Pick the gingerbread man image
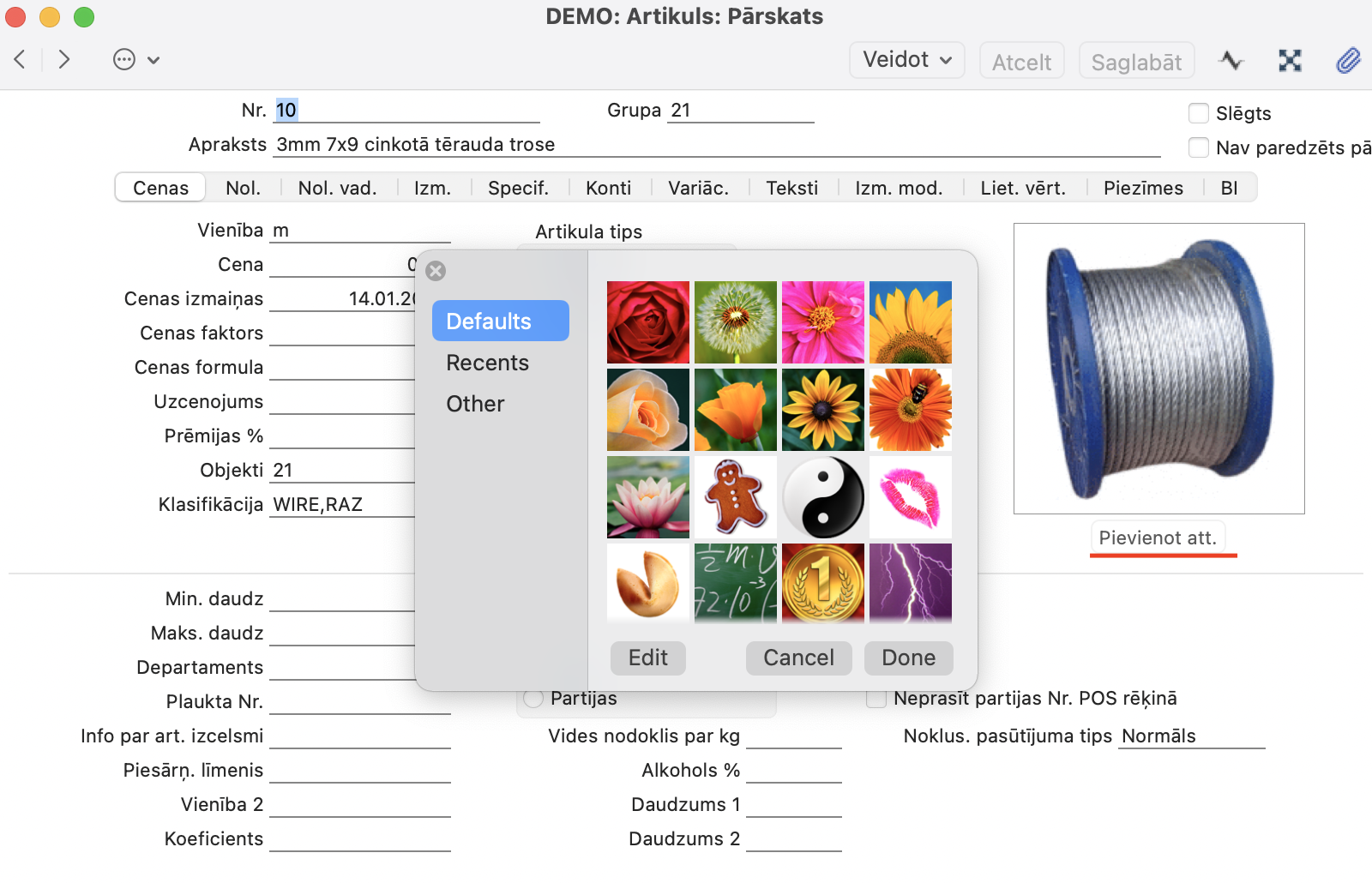 [x=736, y=497]
